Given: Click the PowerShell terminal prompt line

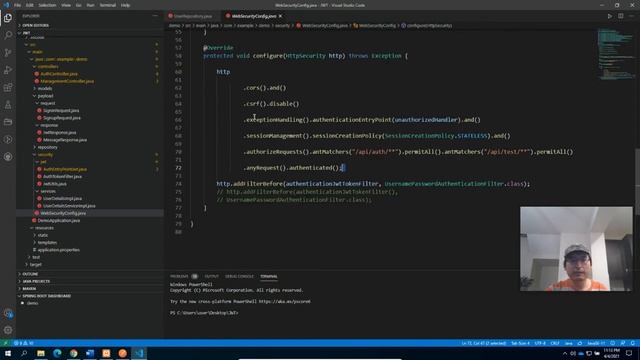Looking at the screenshot, I should [204, 313].
